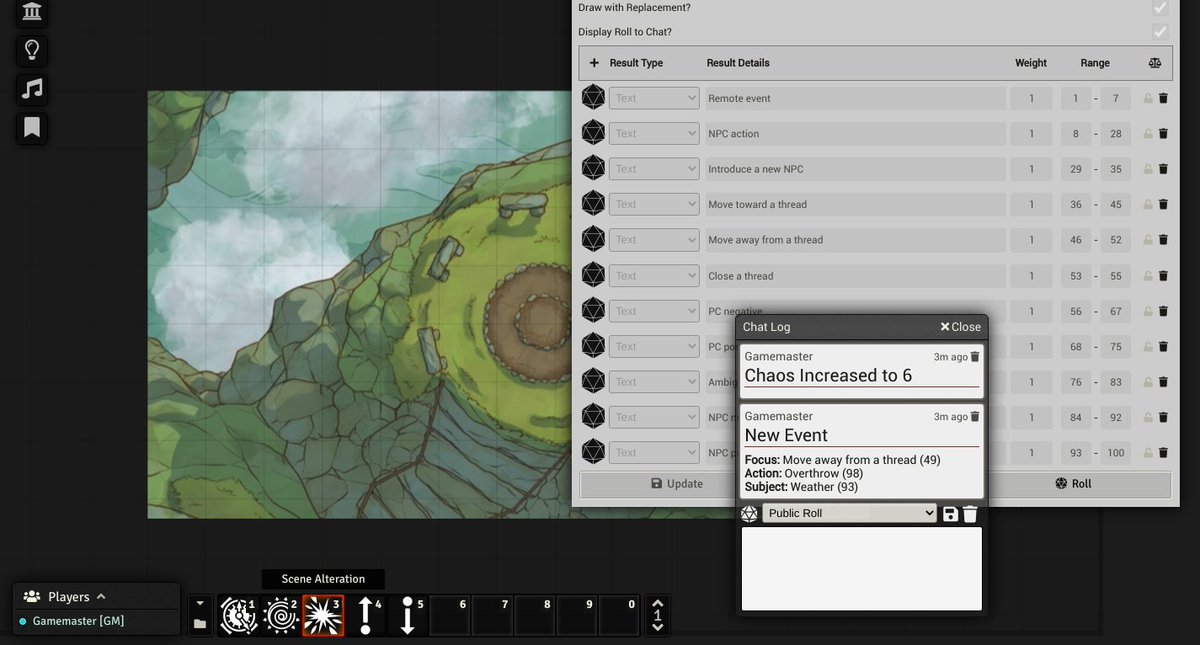This screenshot has height=645, width=1200.
Task: Select empty hotbar slot 6
Action: point(449,615)
